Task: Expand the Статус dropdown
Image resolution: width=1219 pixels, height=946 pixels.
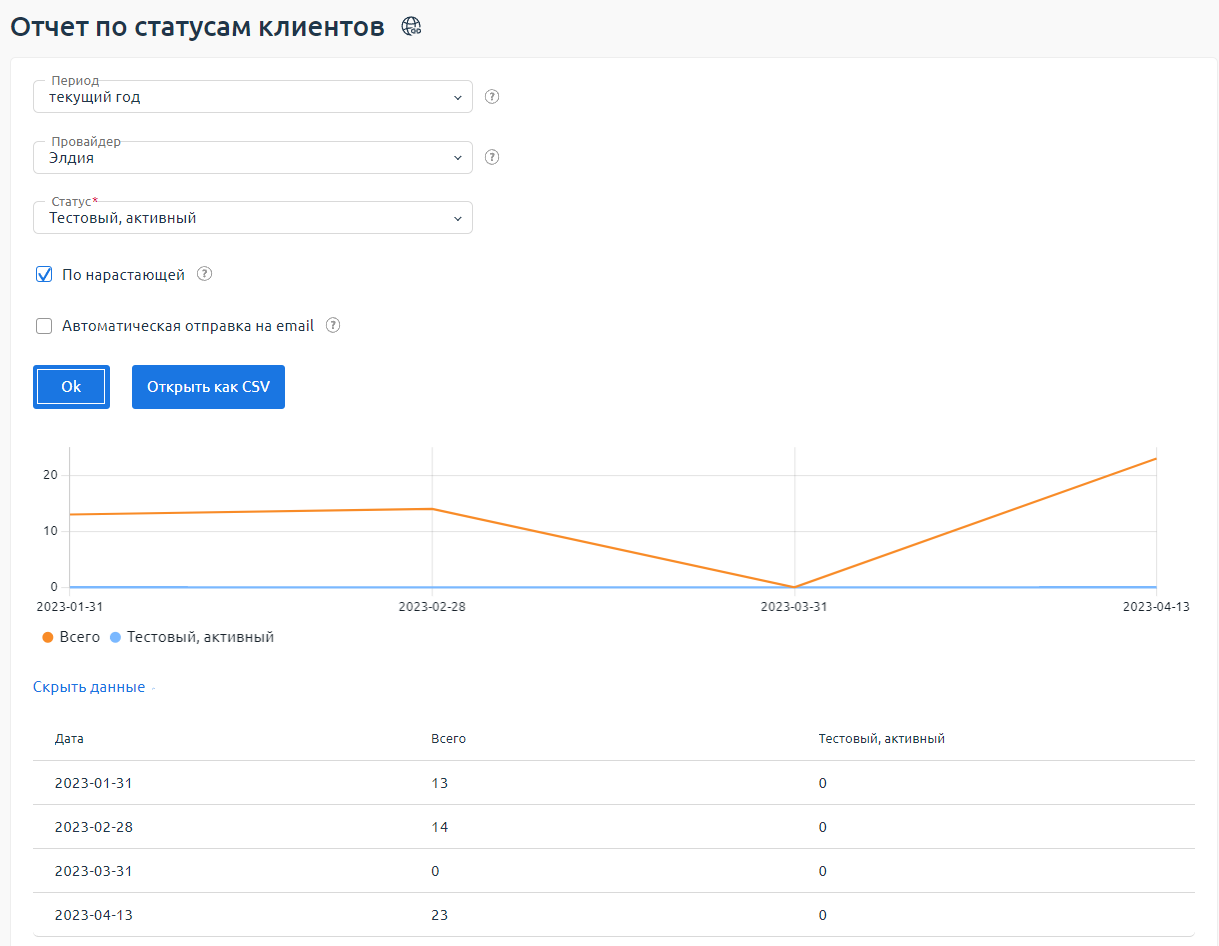Action: 252,217
